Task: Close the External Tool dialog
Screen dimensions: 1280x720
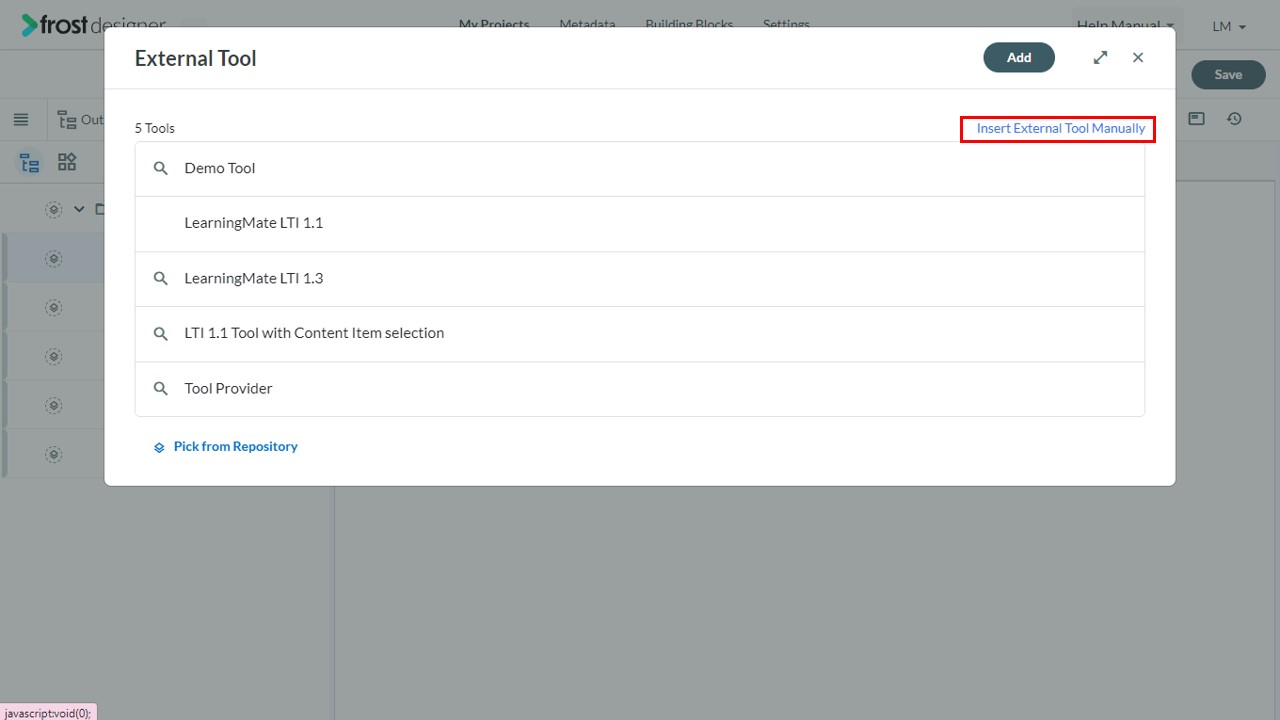Action: coord(1138,58)
